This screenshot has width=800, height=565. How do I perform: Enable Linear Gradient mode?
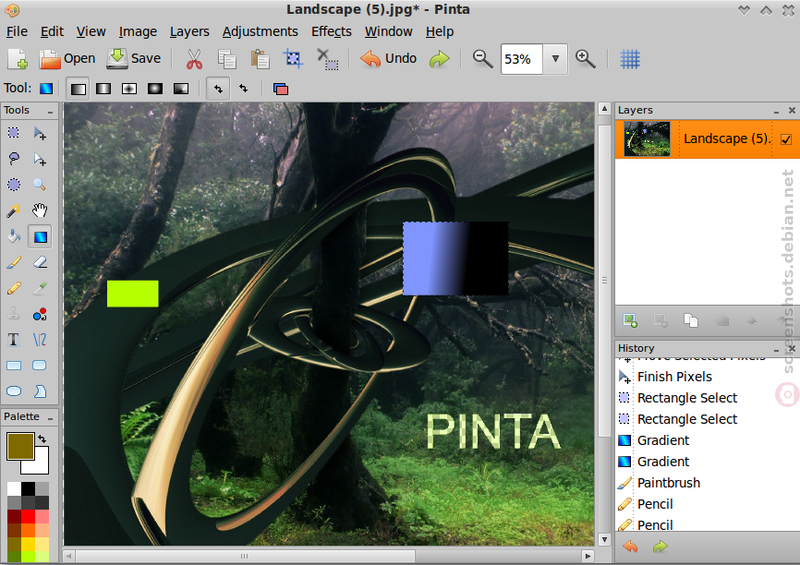(x=78, y=89)
